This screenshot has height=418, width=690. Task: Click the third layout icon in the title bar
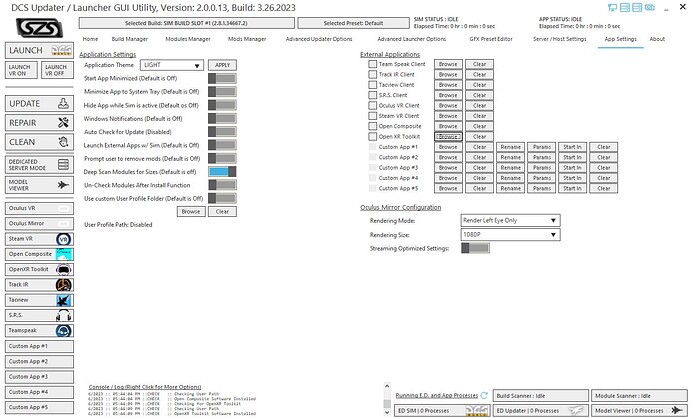pos(637,7)
